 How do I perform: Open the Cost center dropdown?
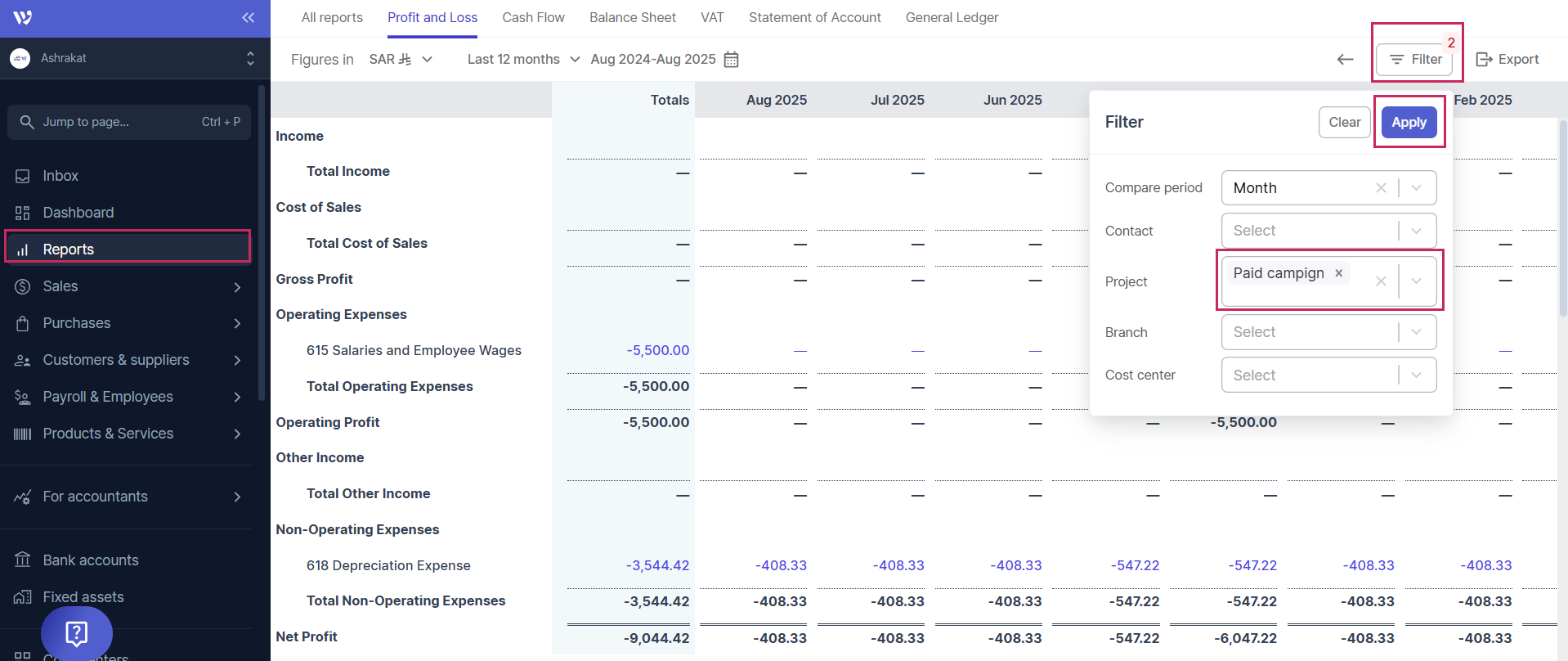[1417, 375]
